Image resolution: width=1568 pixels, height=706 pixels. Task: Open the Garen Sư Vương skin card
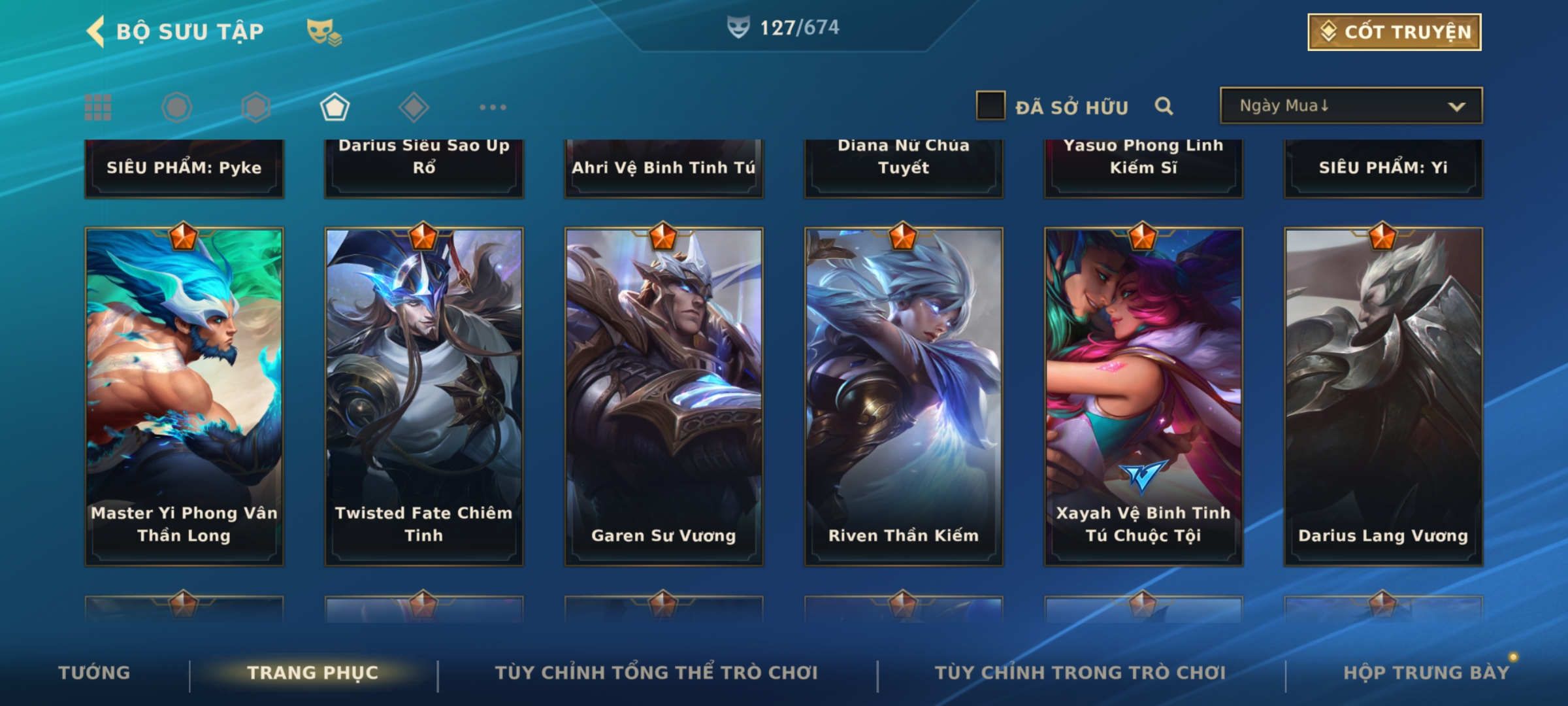click(x=664, y=396)
